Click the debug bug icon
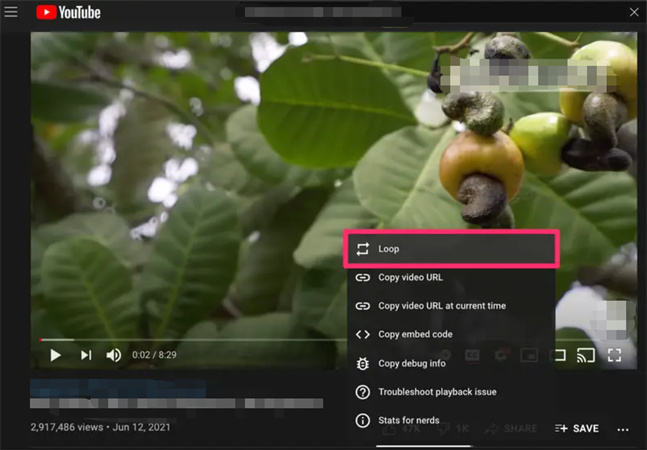The image size is (647, 450). 362,363
